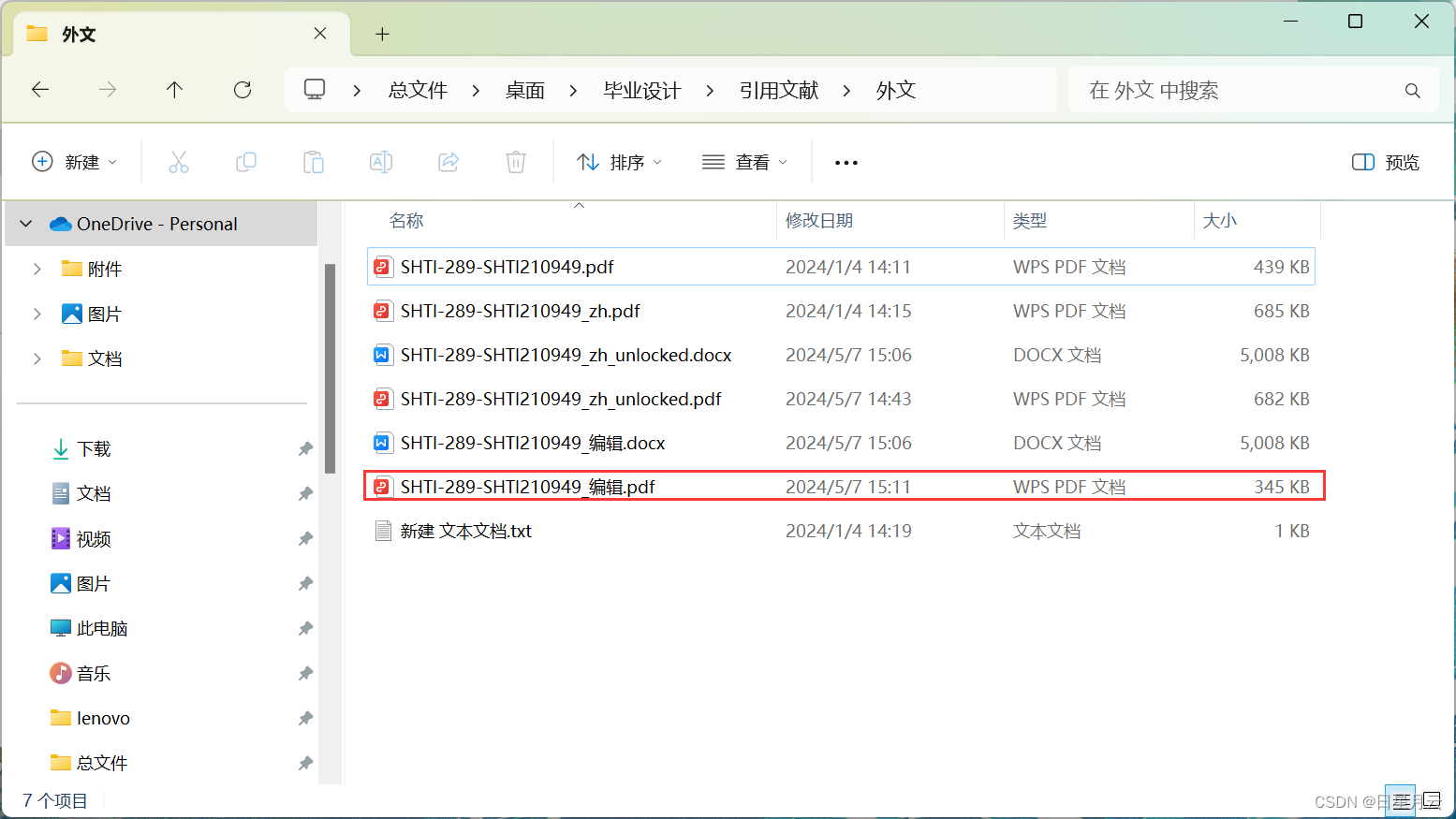Unpin lenovo using its pin icon
This screenshot has width=1456, height=819.
pyautogui.click(x=305, y=719)
